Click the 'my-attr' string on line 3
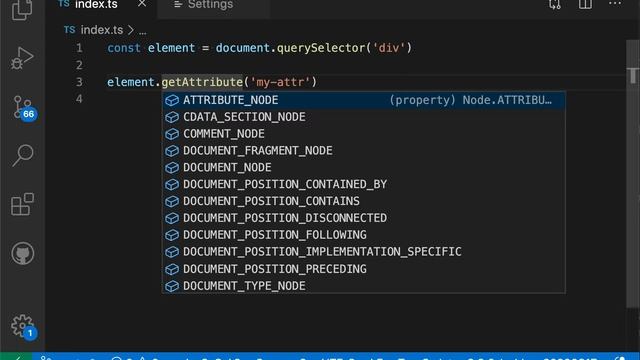 click(x=280, y=82)
